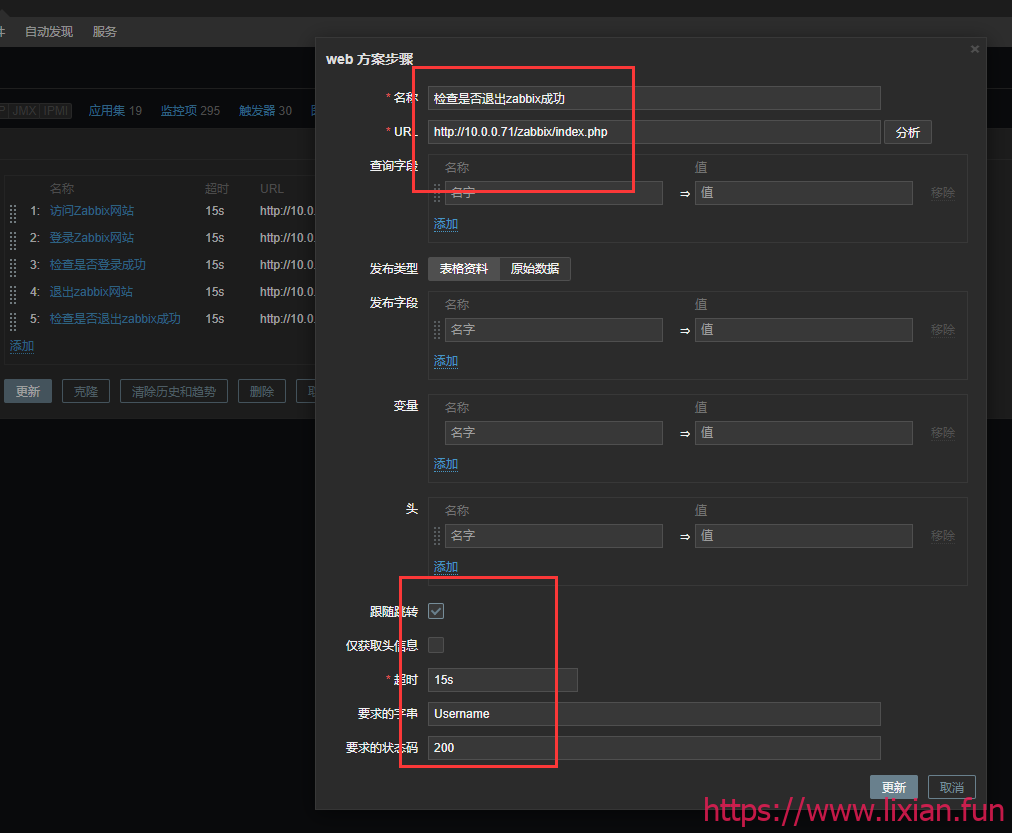Click 移除 in the headers row
Image resolution: width=1012 pixels, height=833 pixels.
(942, 536)
